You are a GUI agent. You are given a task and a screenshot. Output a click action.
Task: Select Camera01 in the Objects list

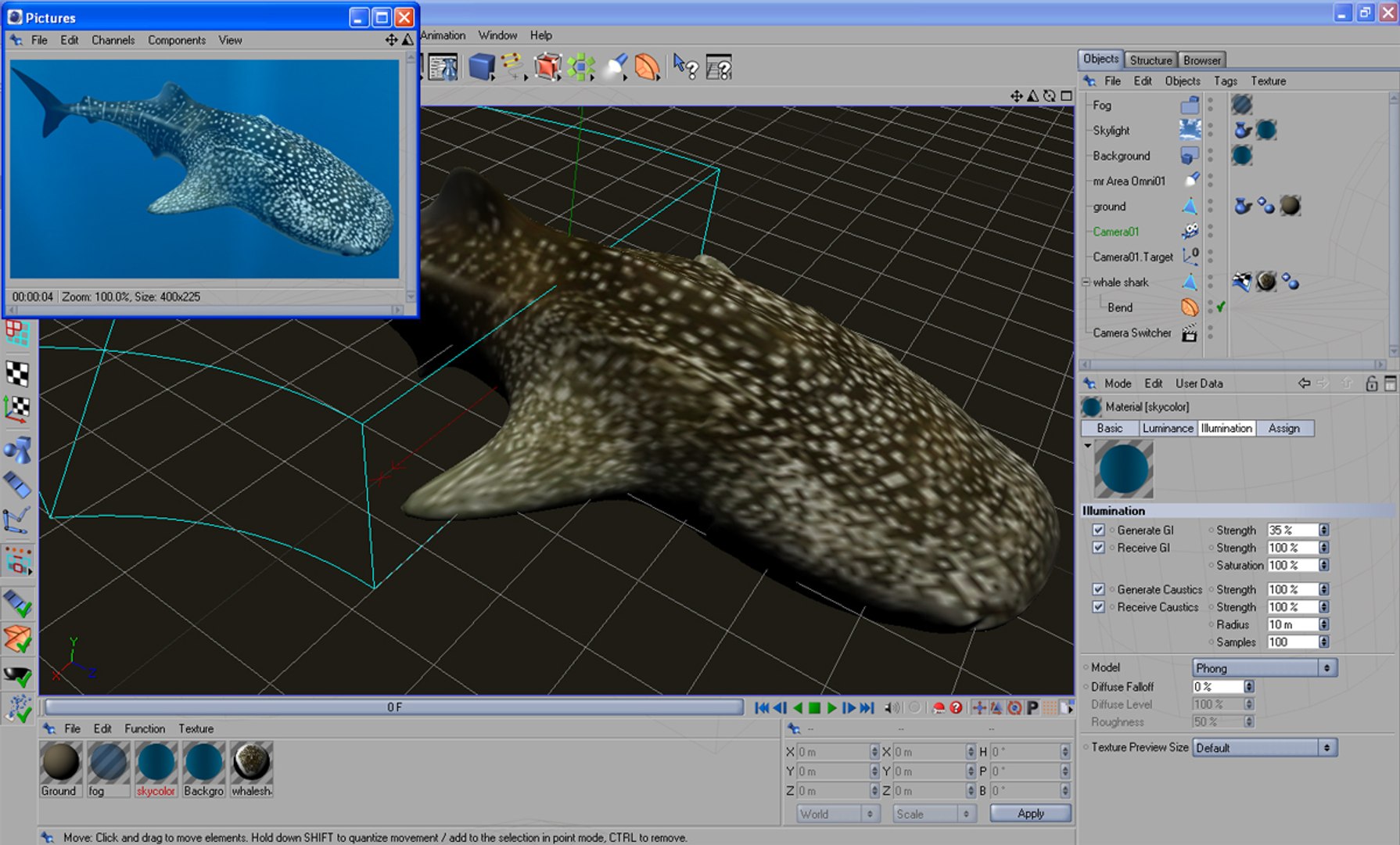[1115, 232]
